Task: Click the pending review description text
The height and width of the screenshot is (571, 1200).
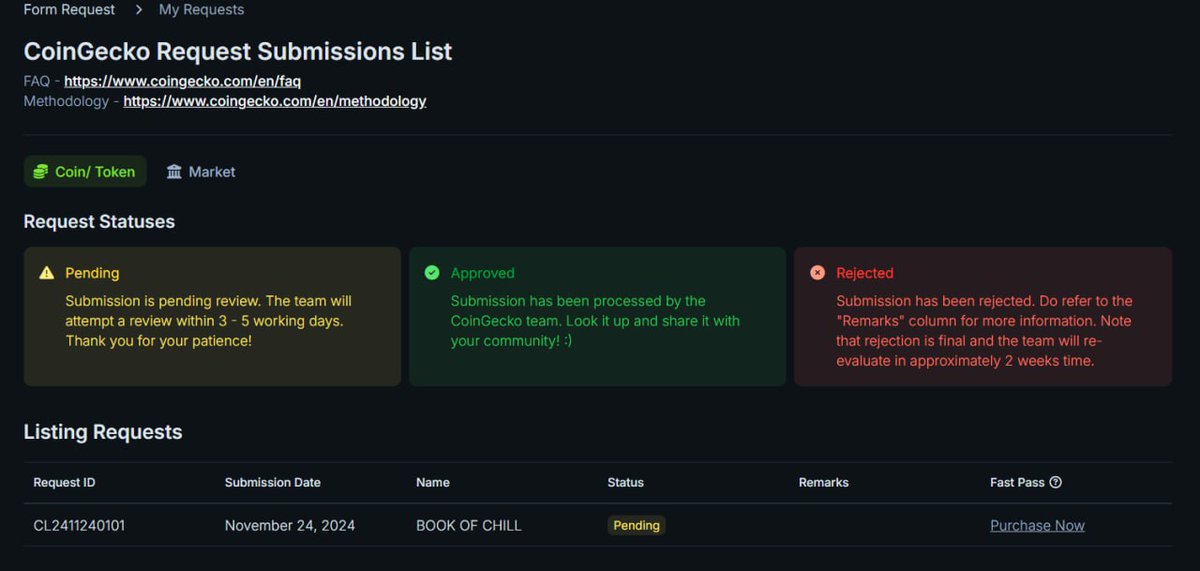Action: 208,321
